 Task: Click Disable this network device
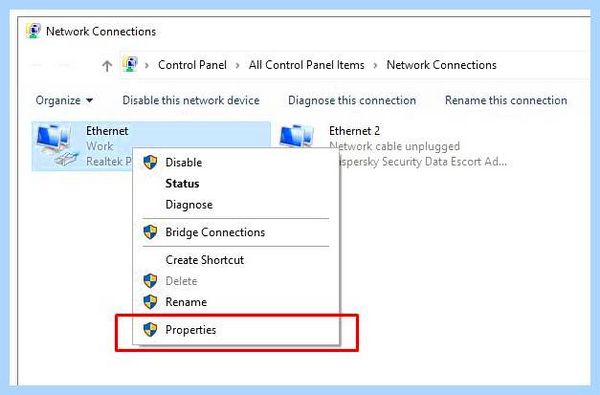point(191,100)
